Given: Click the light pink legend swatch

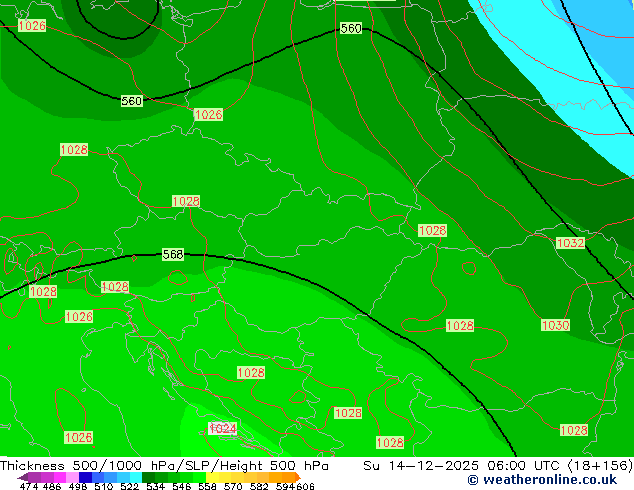Looking at the screenshot, I should tap(72, 477).
